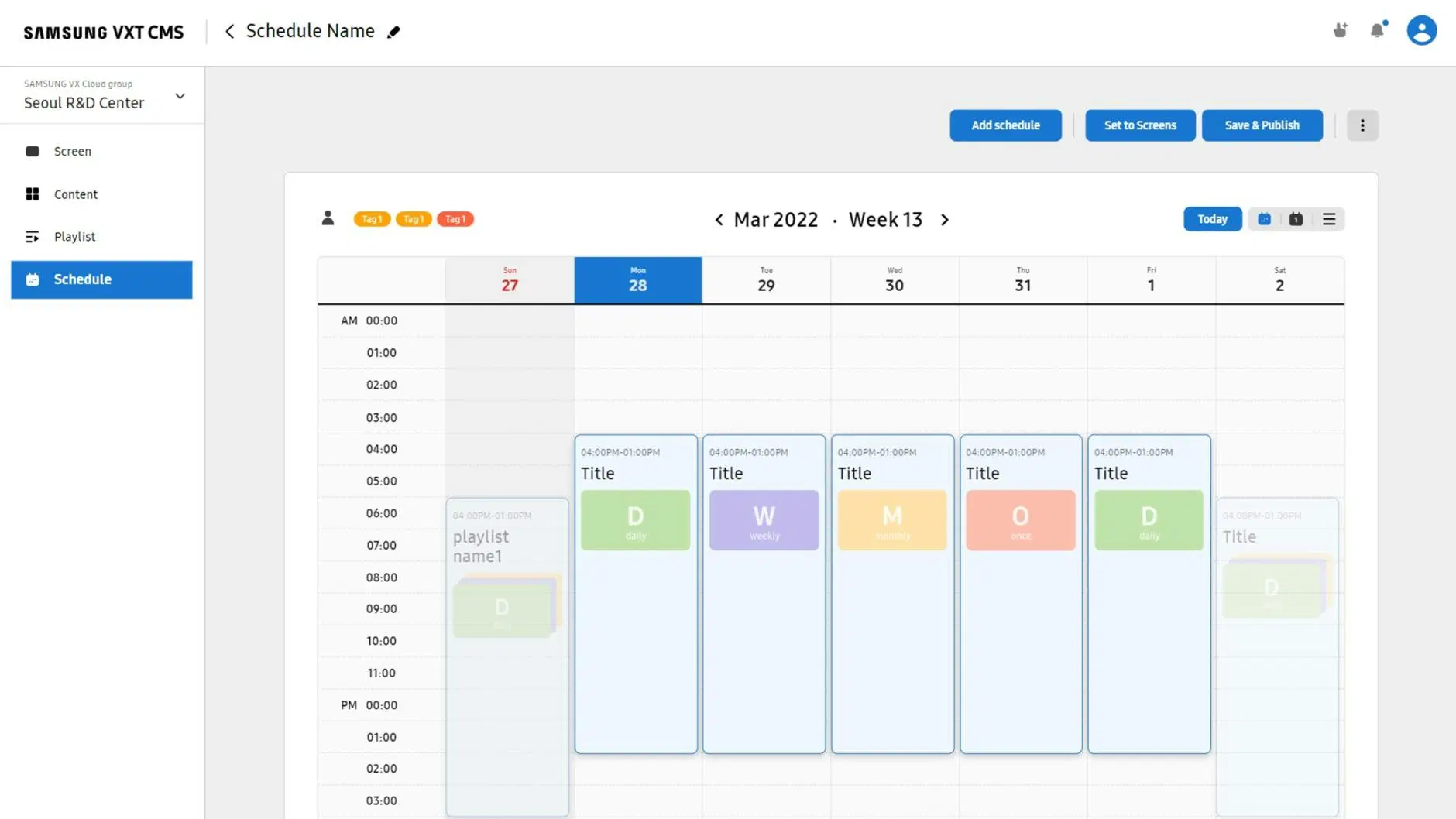This screenshot has height=819, width=1456.
Task: Open Content in the sidebar
Action: (x=75, y=194)
